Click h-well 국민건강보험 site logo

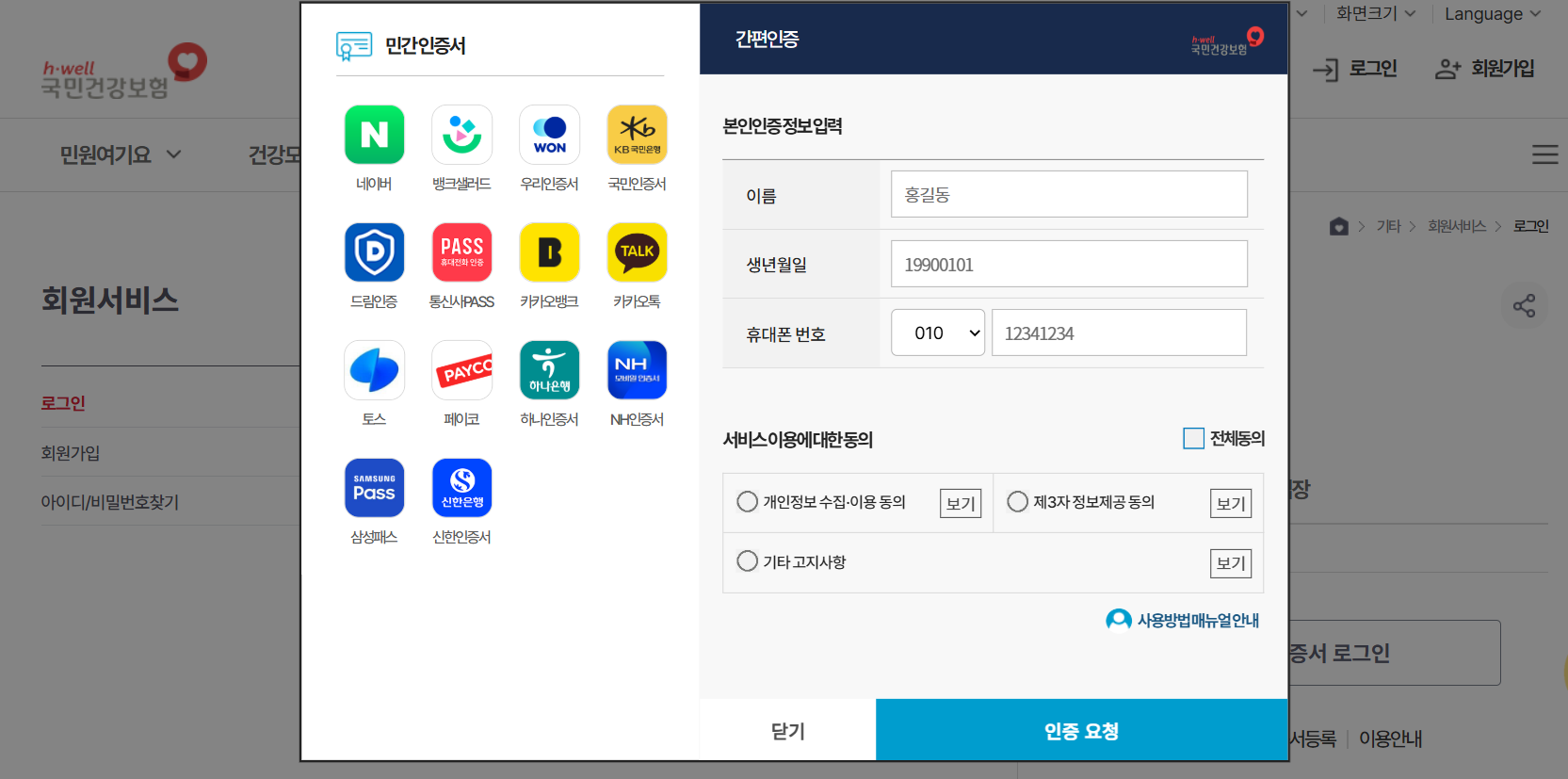click(x=123, y=72)
